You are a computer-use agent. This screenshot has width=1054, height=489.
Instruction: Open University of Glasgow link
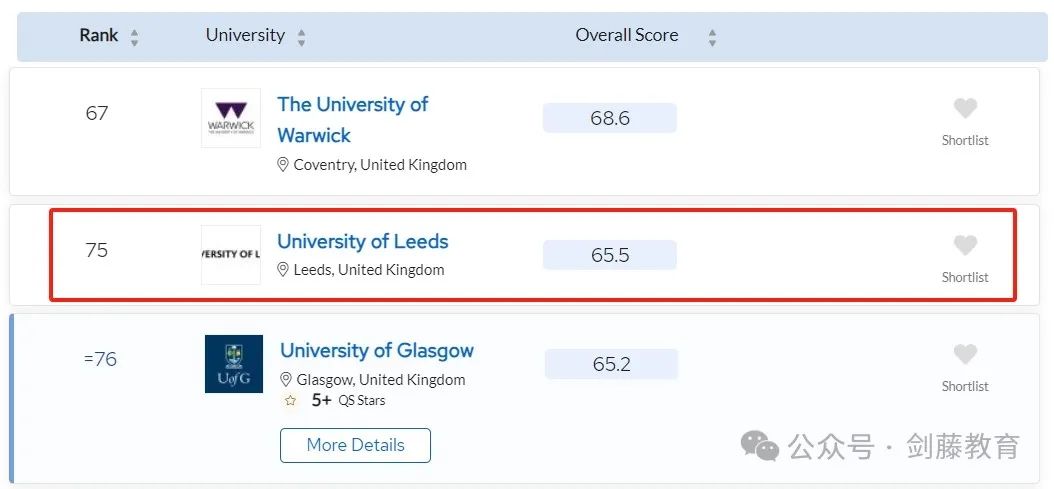(x=377, y=350)
